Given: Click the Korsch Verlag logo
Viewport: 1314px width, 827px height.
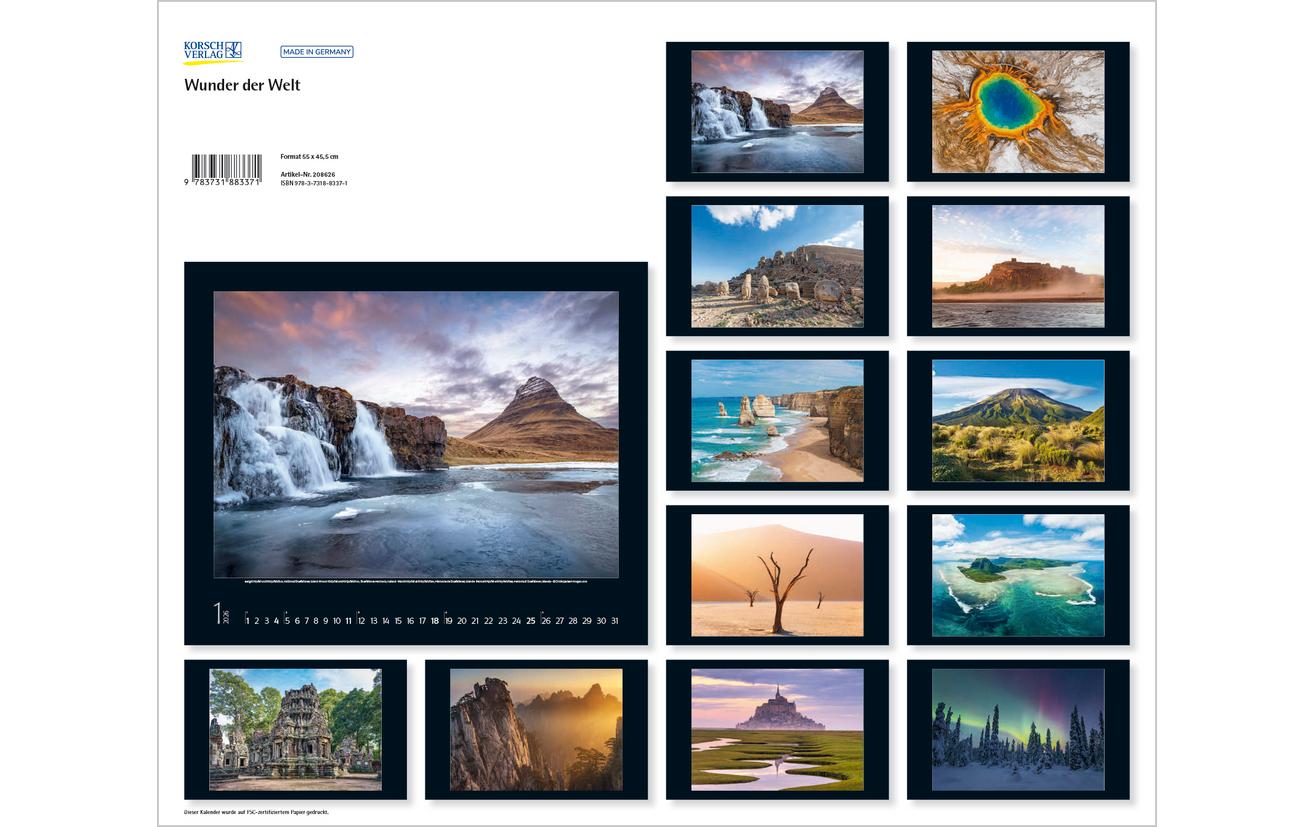Looking at the screenshot, I should (212, 52).
